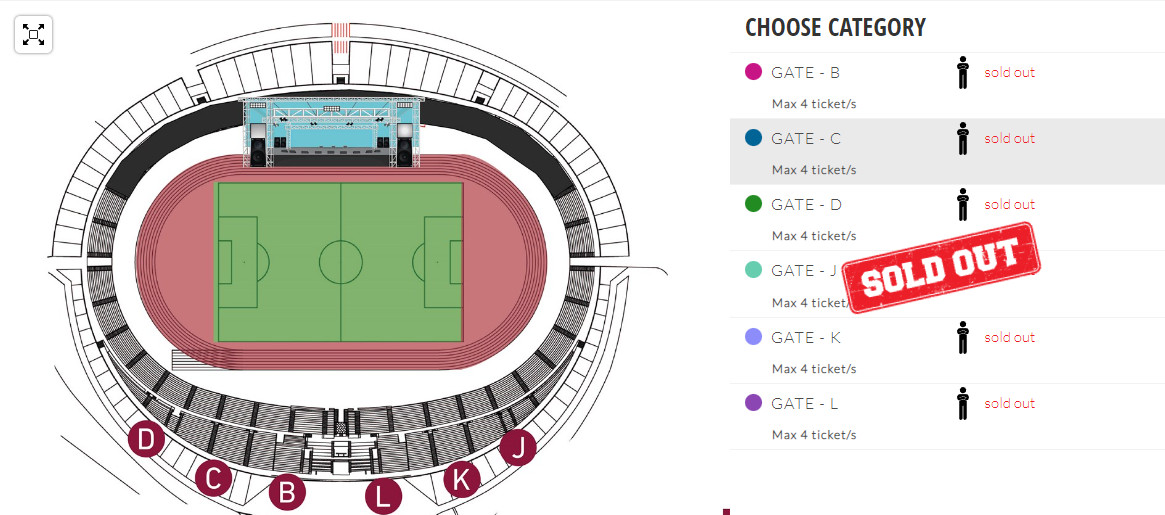
Task: Click the stage graphic on stadium map
Action: tap(331, 132)
